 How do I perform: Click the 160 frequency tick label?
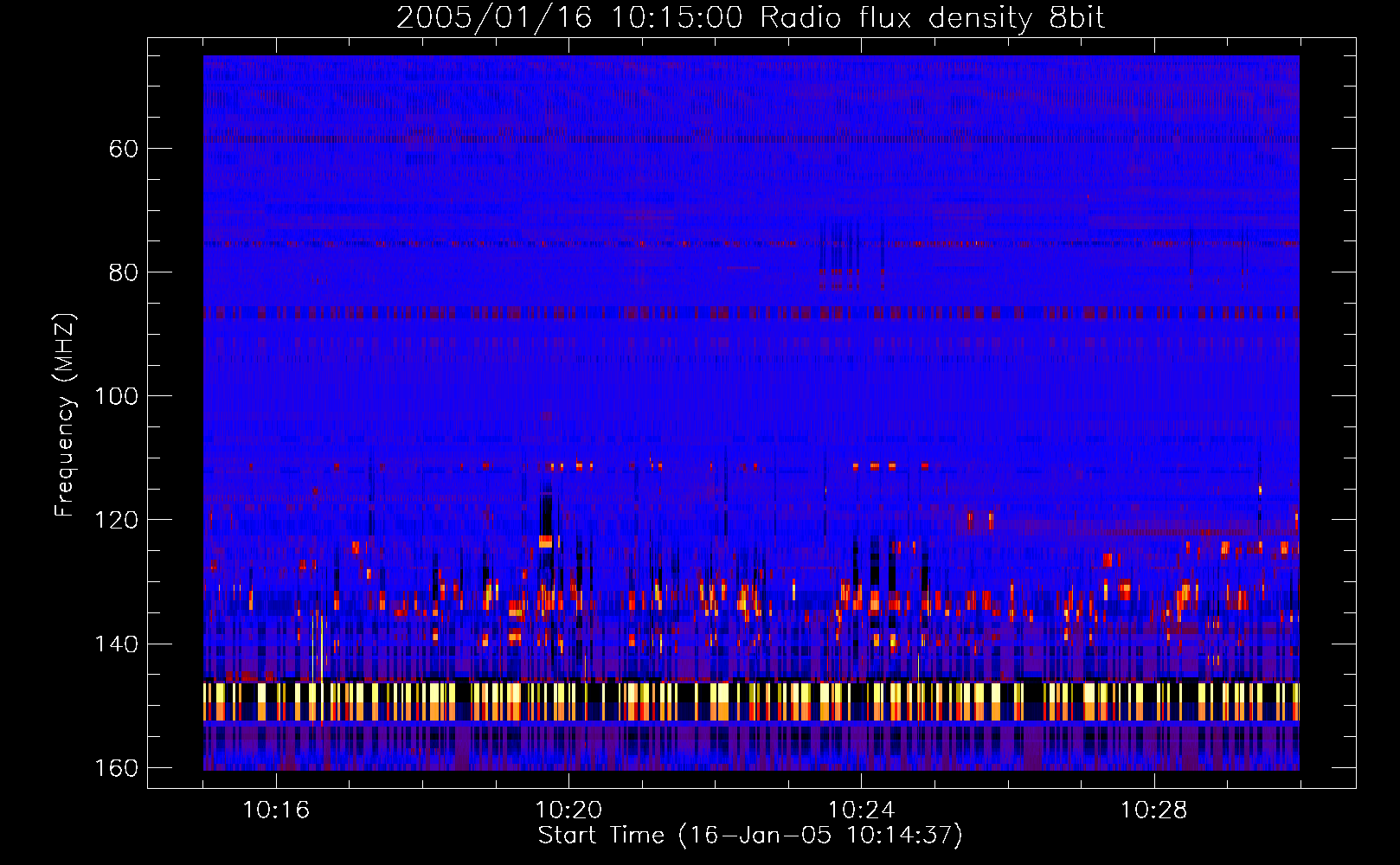click(x=116, y=768)
